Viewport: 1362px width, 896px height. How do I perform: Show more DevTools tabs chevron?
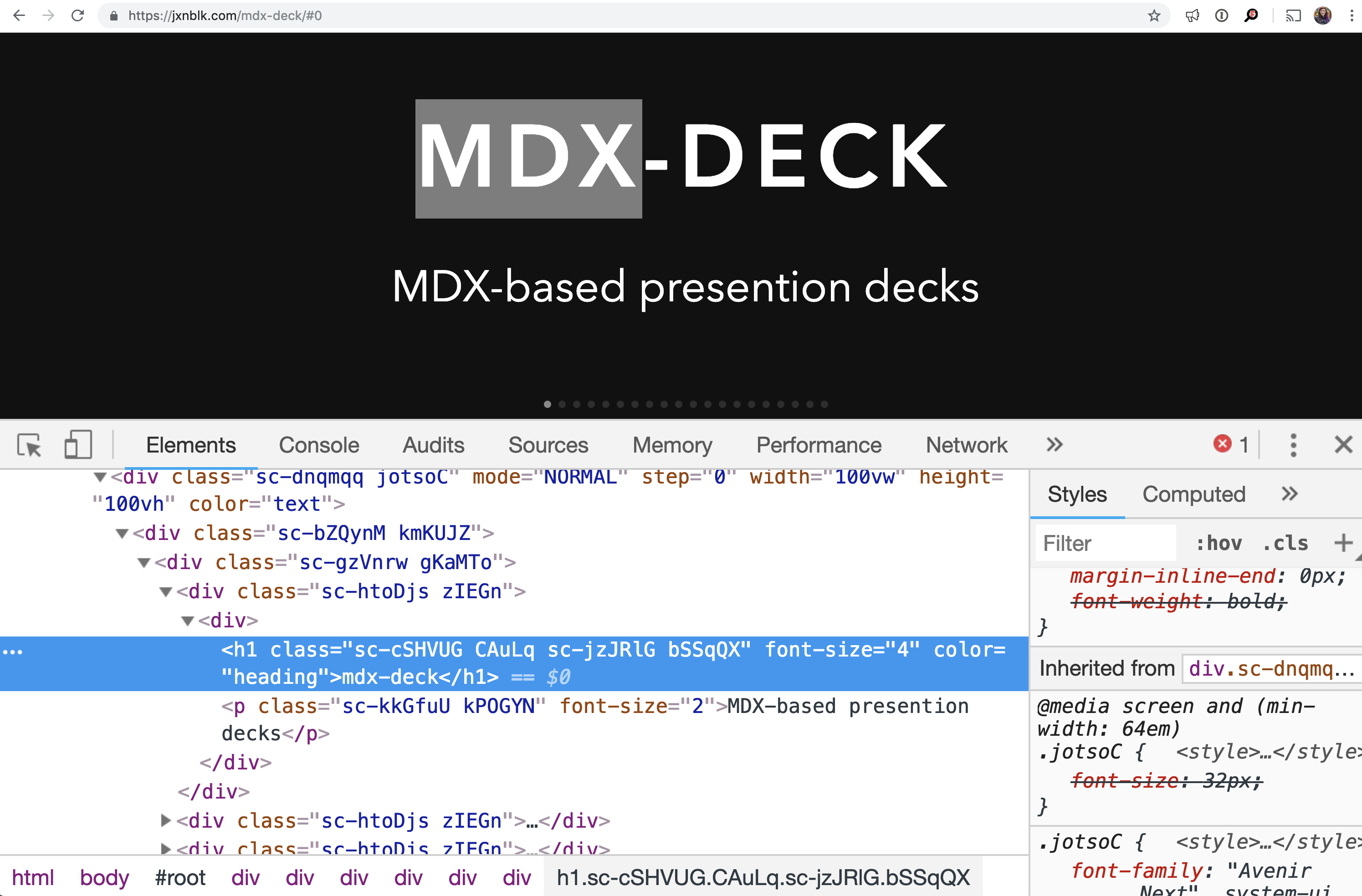pos(1054,444)
